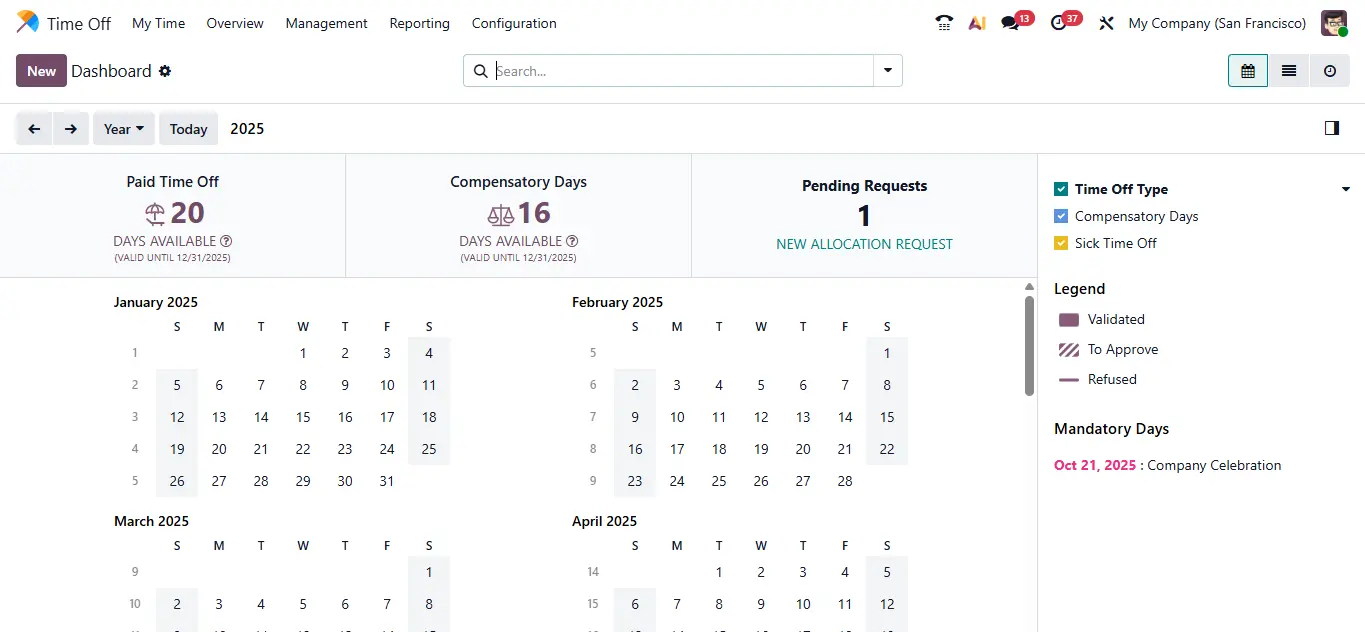The width and height of the screenshot is (1365, 632).
Task: Switch to calendar view
Action: [1248, 71]
